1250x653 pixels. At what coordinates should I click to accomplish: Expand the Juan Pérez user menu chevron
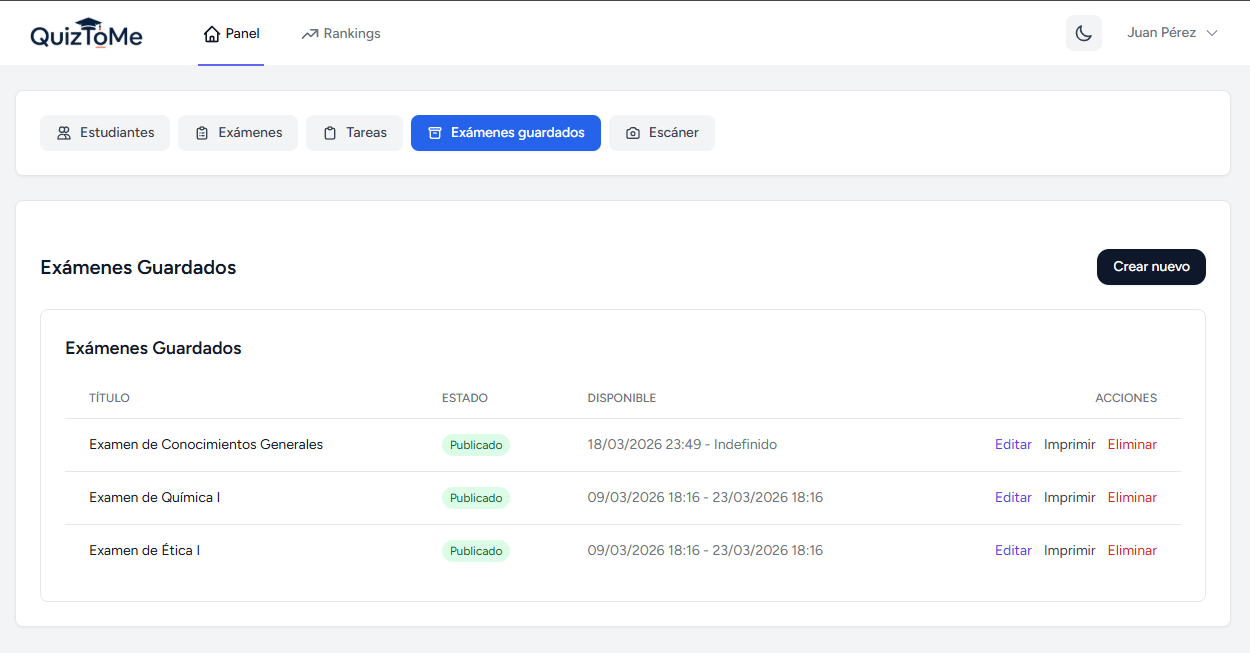pyautogui.click(x=1212, y=33)
